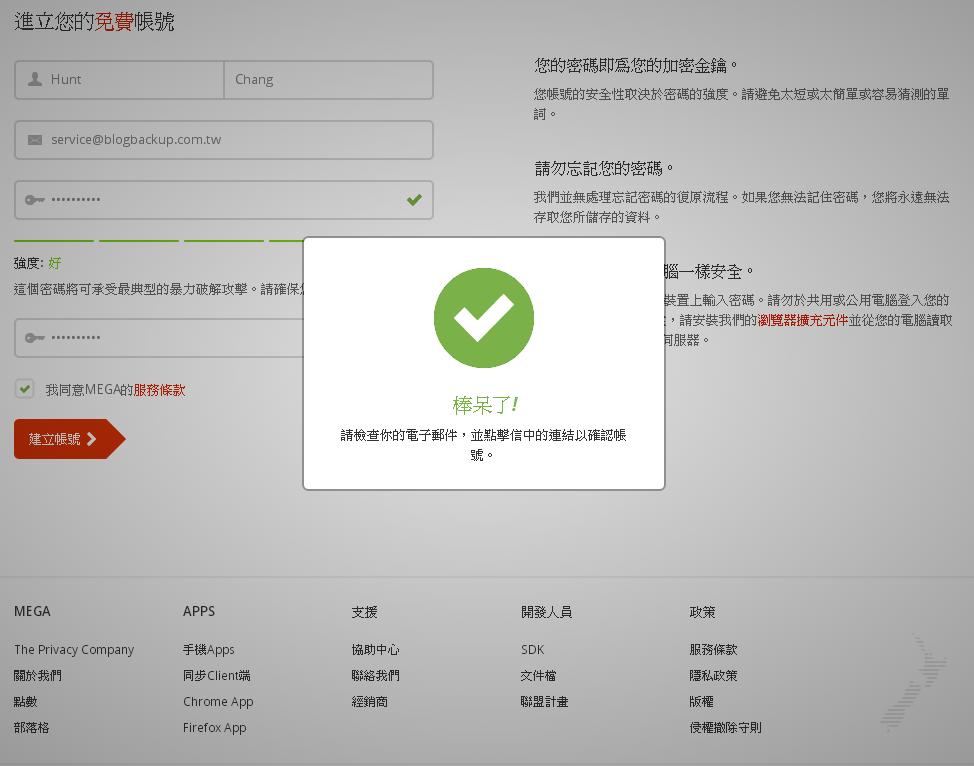This screenshot has height=766, width=974.
Task: Click the MEGA footer column heading
Action: click(32, 611)
